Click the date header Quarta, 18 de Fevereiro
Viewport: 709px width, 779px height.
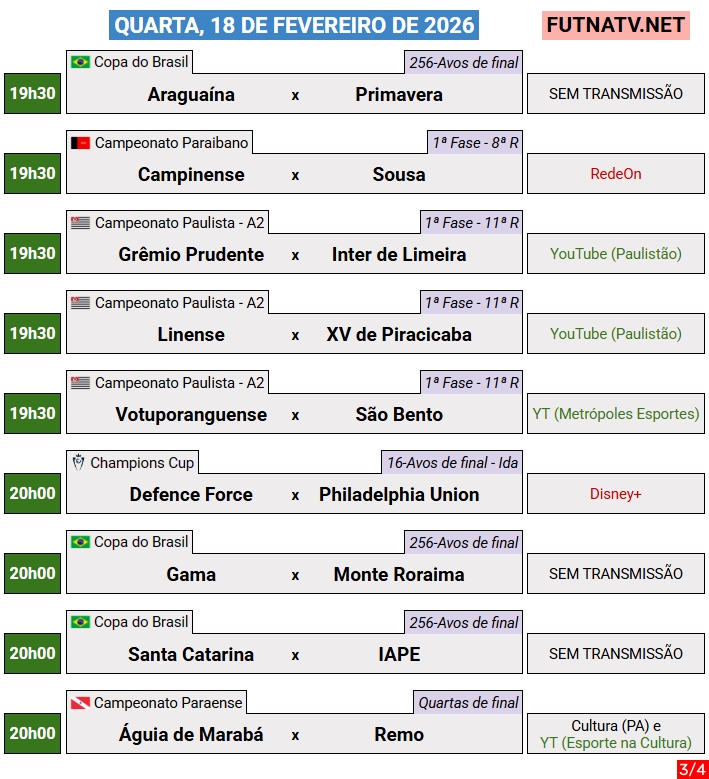(x=294, y=25)
